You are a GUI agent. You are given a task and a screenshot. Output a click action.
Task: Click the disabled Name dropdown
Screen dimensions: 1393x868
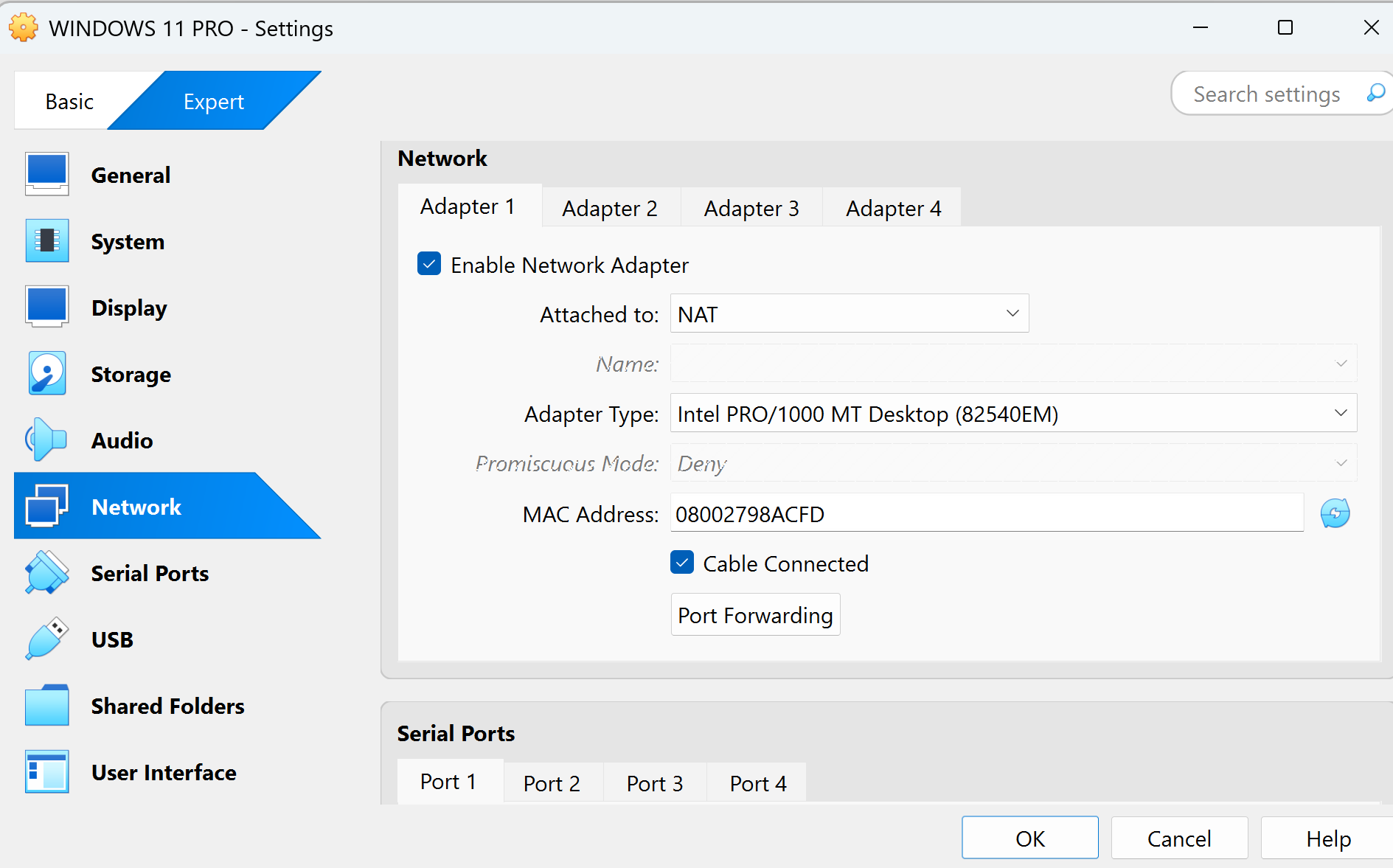tap(1013, 364)
